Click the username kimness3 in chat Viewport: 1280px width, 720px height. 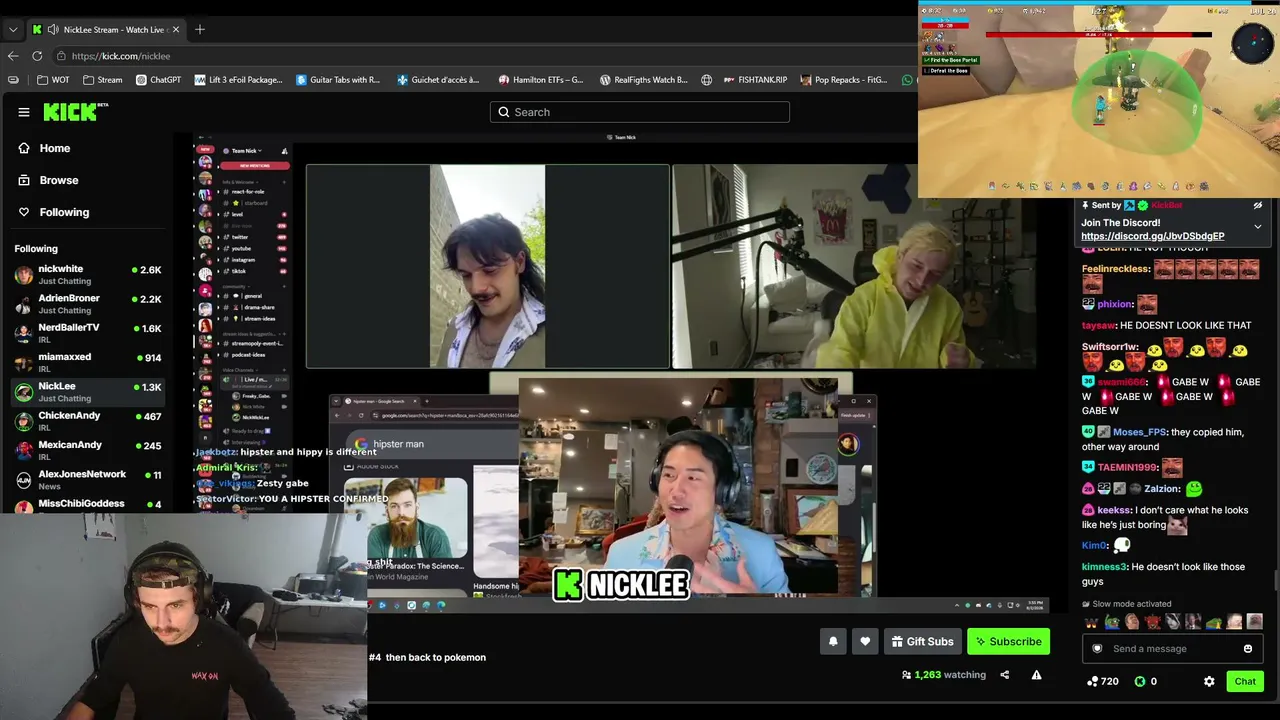tap(1104, 567)
